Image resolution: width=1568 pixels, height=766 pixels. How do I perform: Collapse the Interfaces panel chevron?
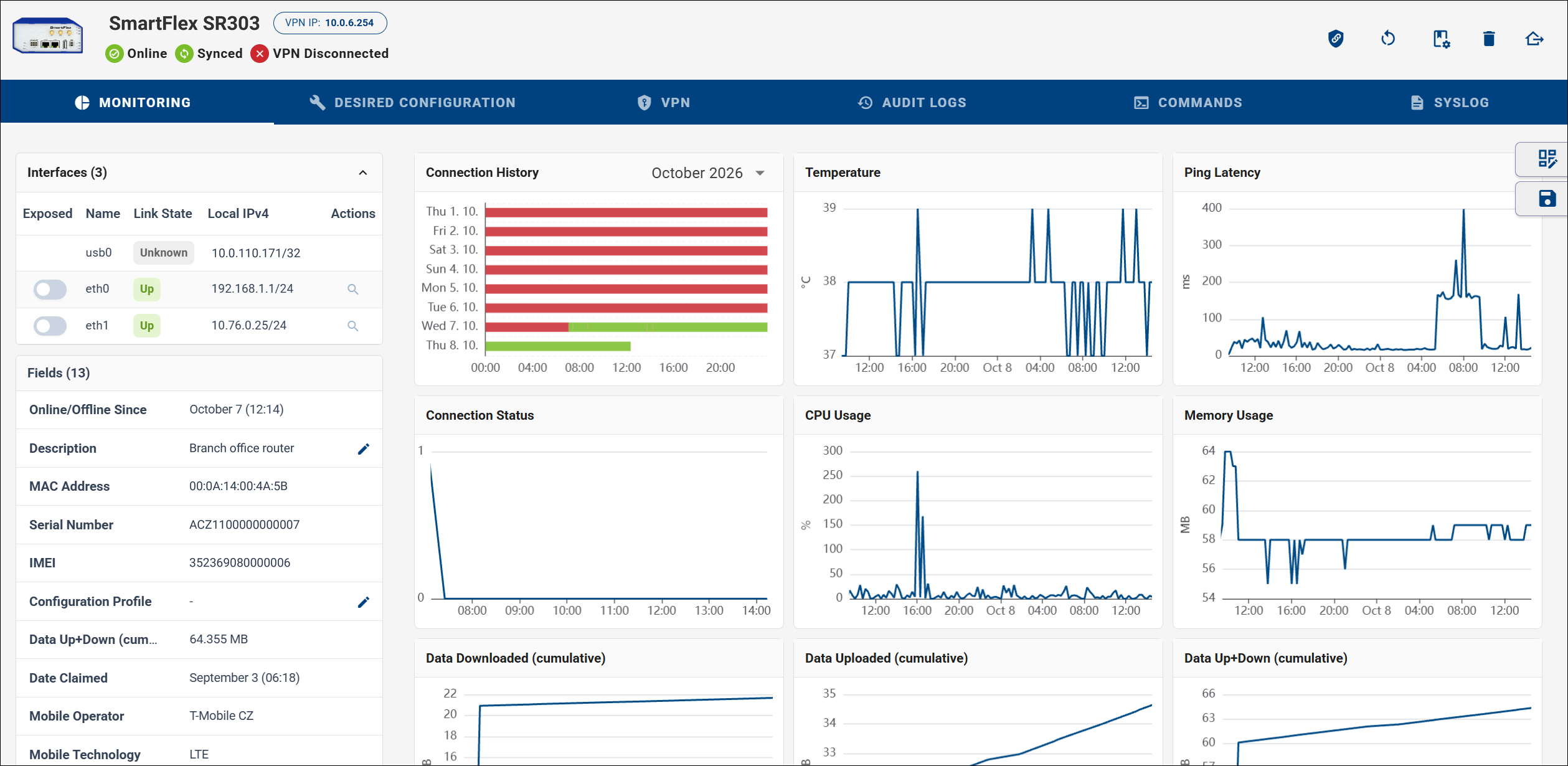tap(363, 173)
